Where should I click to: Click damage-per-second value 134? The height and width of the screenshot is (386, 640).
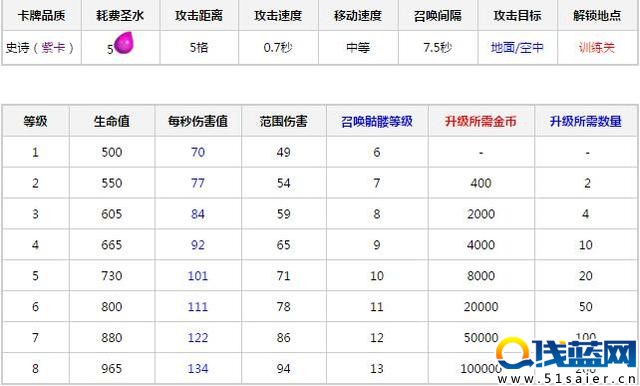198,368
